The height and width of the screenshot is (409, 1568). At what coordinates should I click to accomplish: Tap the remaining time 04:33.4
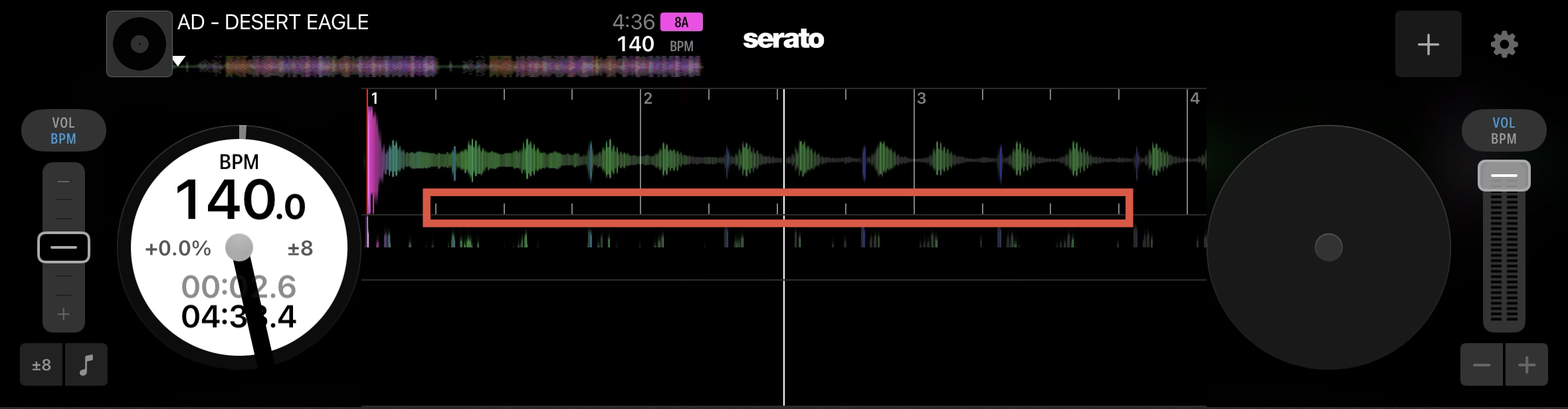tap(239, 317)
